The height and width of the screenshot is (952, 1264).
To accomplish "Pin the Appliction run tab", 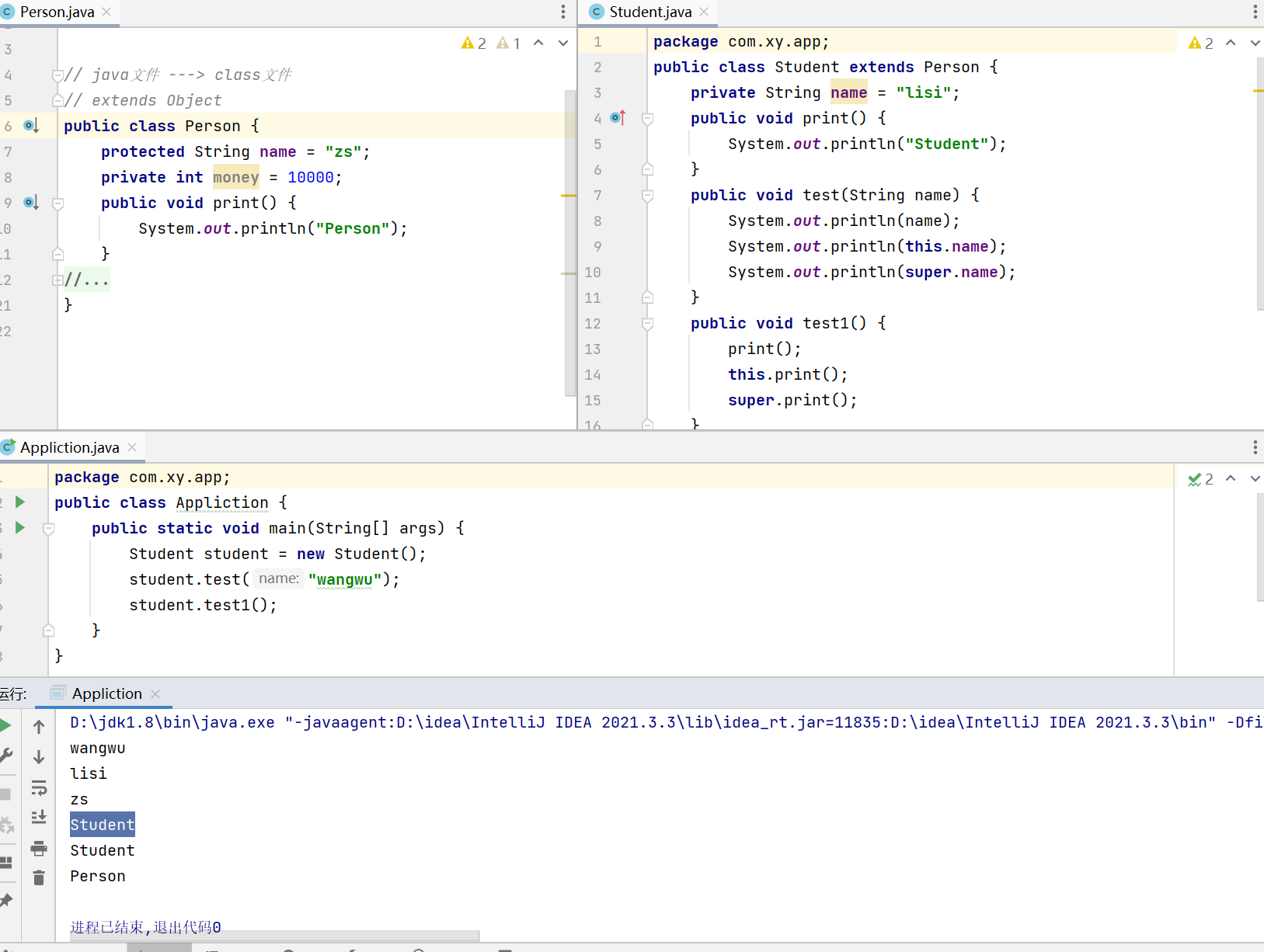I will 6,900.
